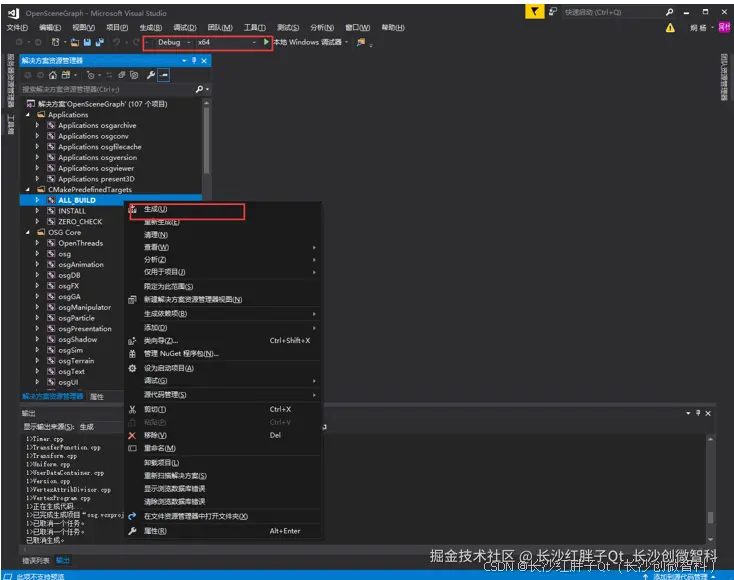734x580 pixels.
Task: Click the Undo toolbar icon
Action: 116,42
